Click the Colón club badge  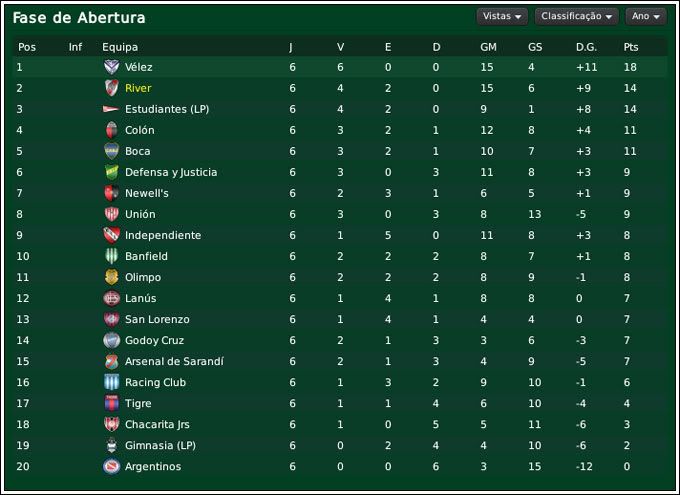[111, 130]
